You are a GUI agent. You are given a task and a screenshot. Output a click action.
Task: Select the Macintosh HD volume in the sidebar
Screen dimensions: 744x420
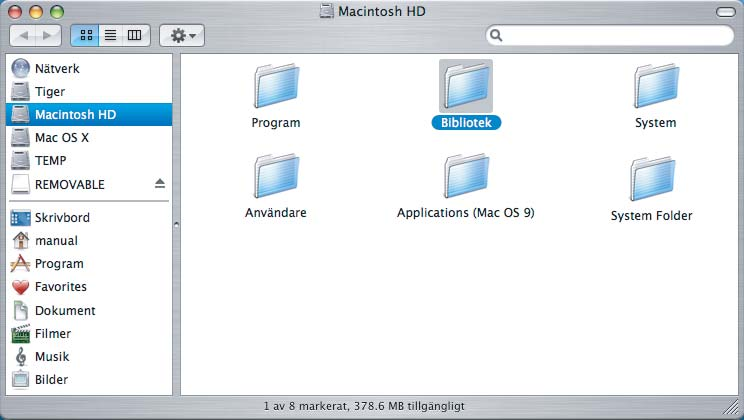89,114
